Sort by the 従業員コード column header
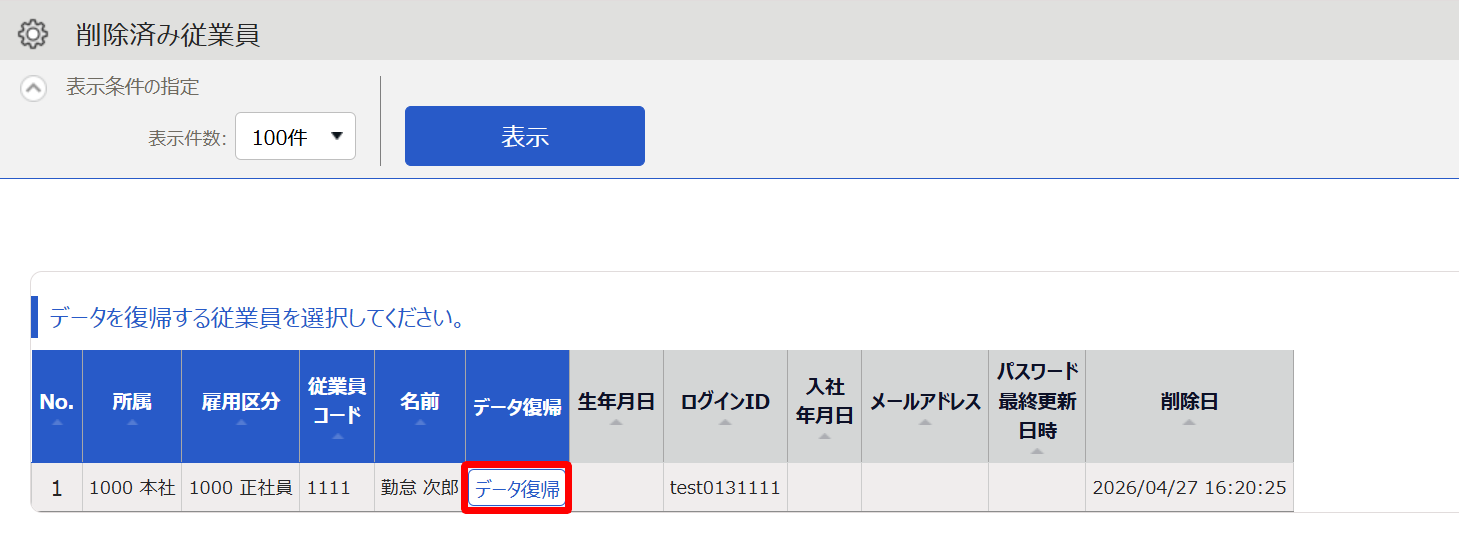The height and width of the screenshot is (555, 1459). pyautogui.click(x=337, y=406)
